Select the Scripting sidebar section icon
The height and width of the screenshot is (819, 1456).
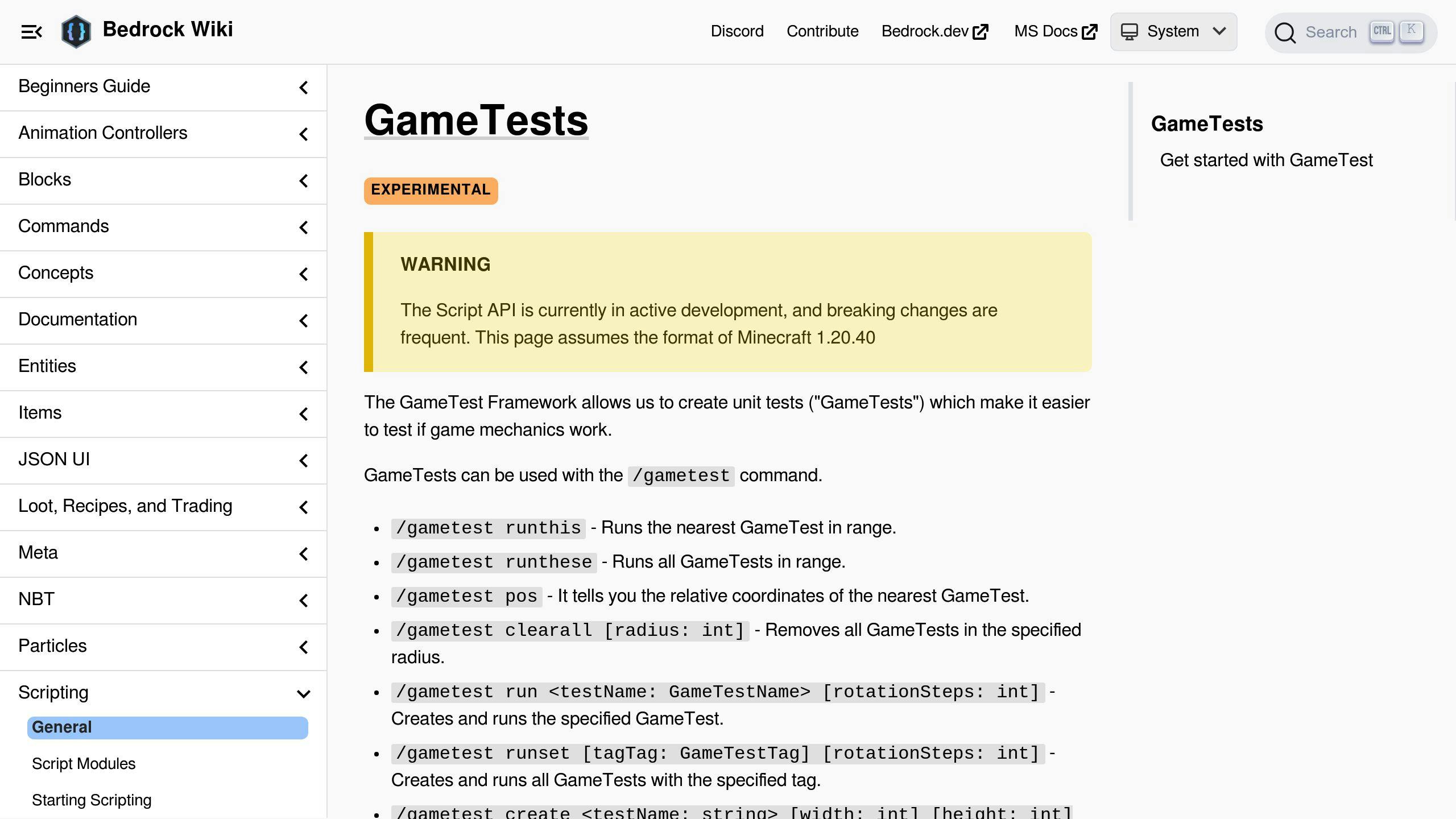304,693
